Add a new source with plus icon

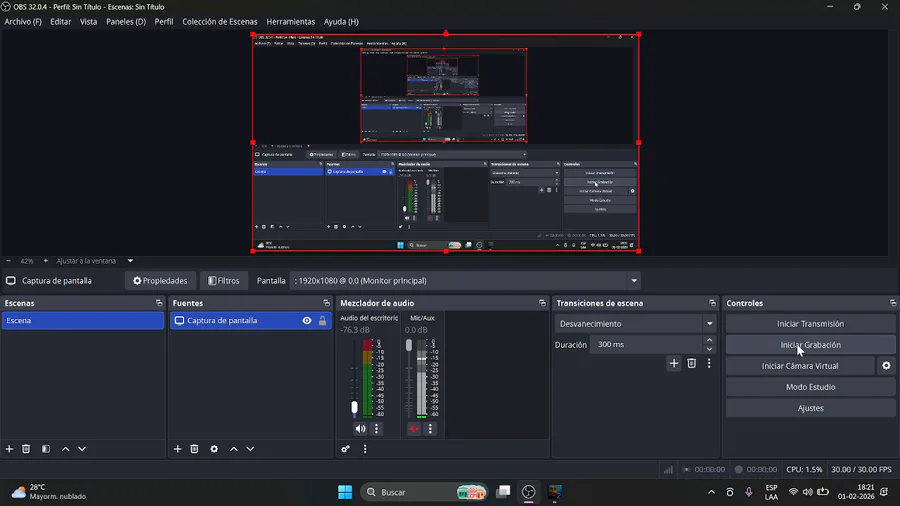(177, 449)
